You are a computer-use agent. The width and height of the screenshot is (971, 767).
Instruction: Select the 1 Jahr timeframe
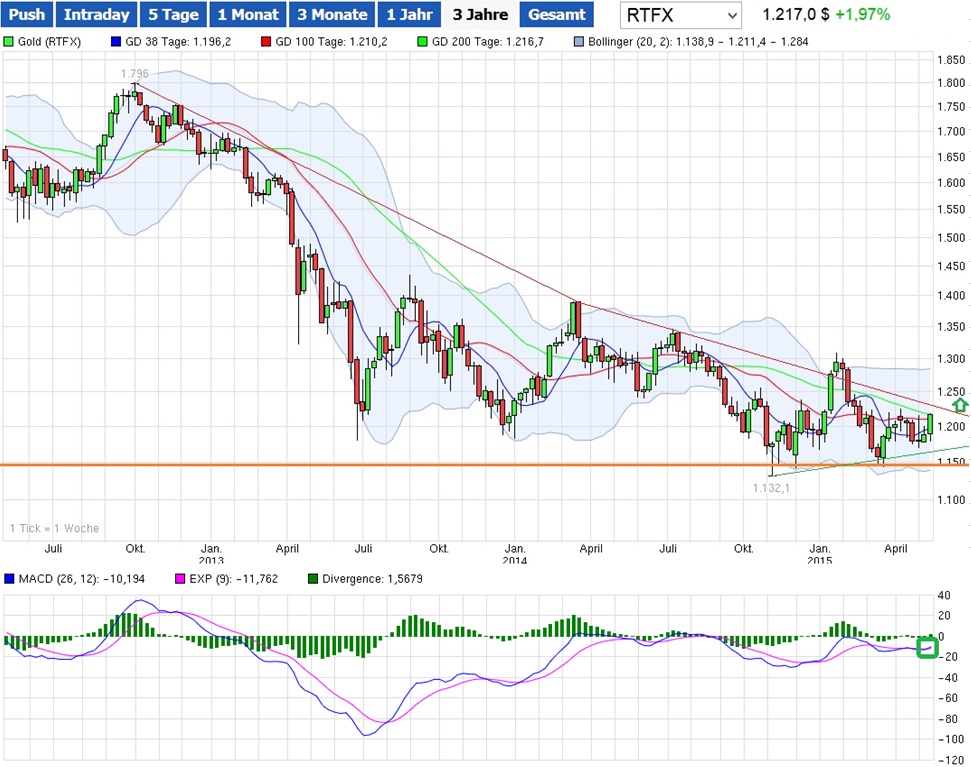click(x=408, y=15)
